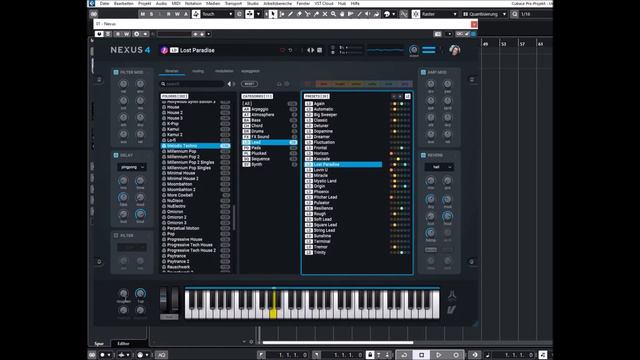Image resolution: width=640 pixels, height=360 pixels.
Task: Open the reverb hall type dropdown
Action: click(x=439, y=167)
